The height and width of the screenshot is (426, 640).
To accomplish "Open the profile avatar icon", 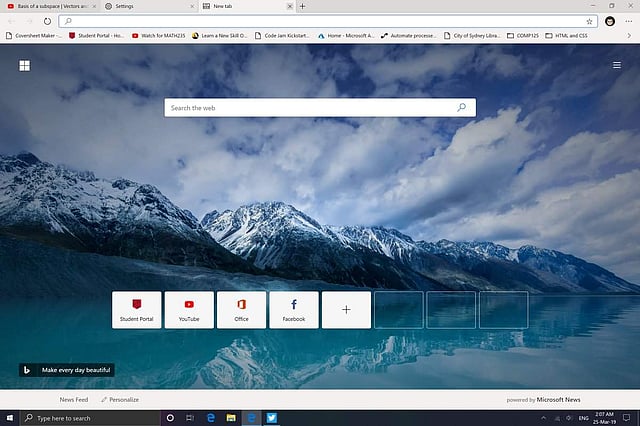I will 610,21.
